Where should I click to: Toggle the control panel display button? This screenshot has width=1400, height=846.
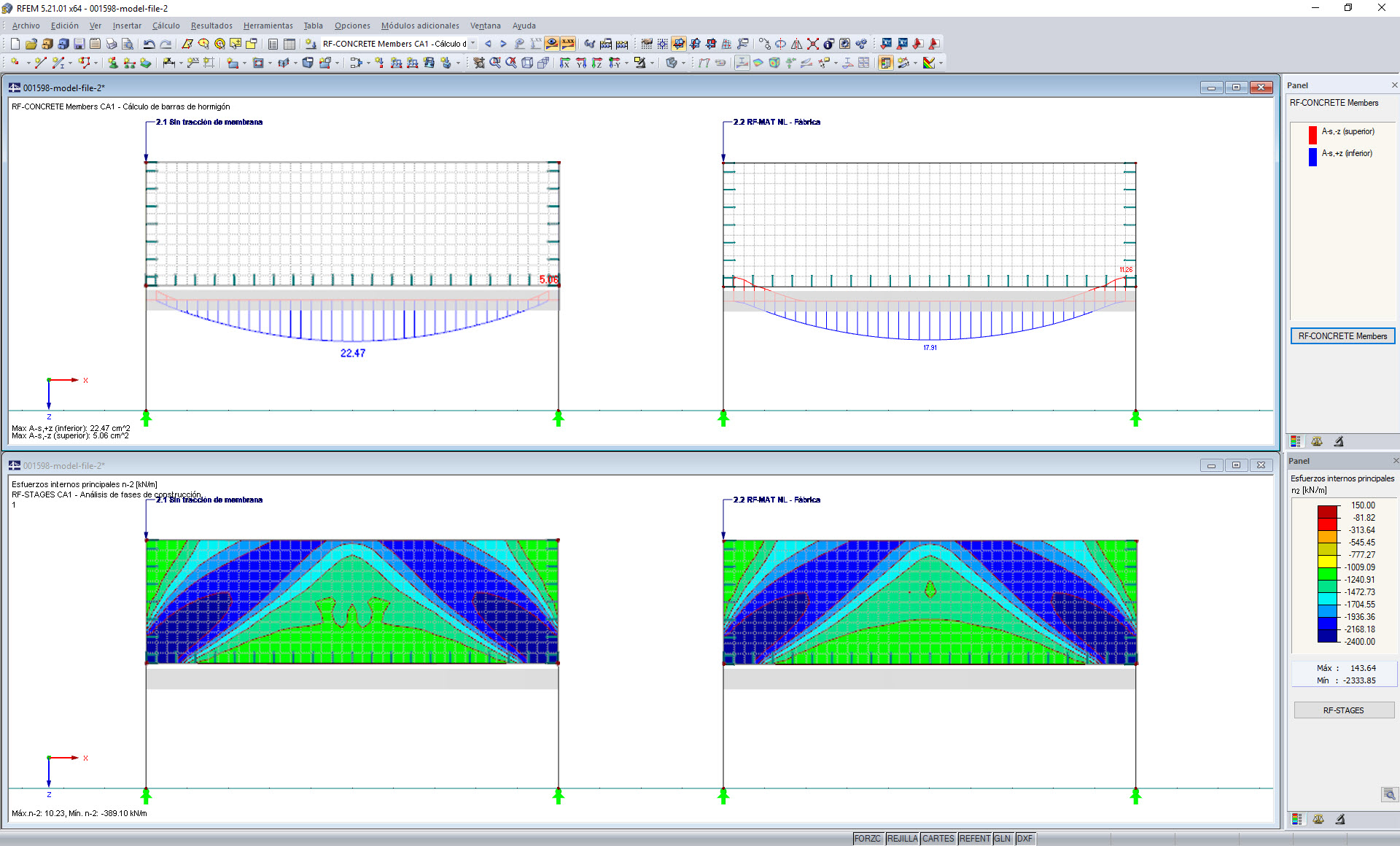click(x=885, y=63)
